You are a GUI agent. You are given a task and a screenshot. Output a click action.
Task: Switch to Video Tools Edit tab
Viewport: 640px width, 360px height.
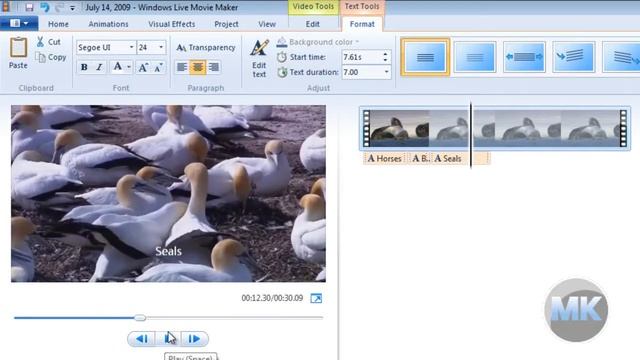[x=313, y=24]
